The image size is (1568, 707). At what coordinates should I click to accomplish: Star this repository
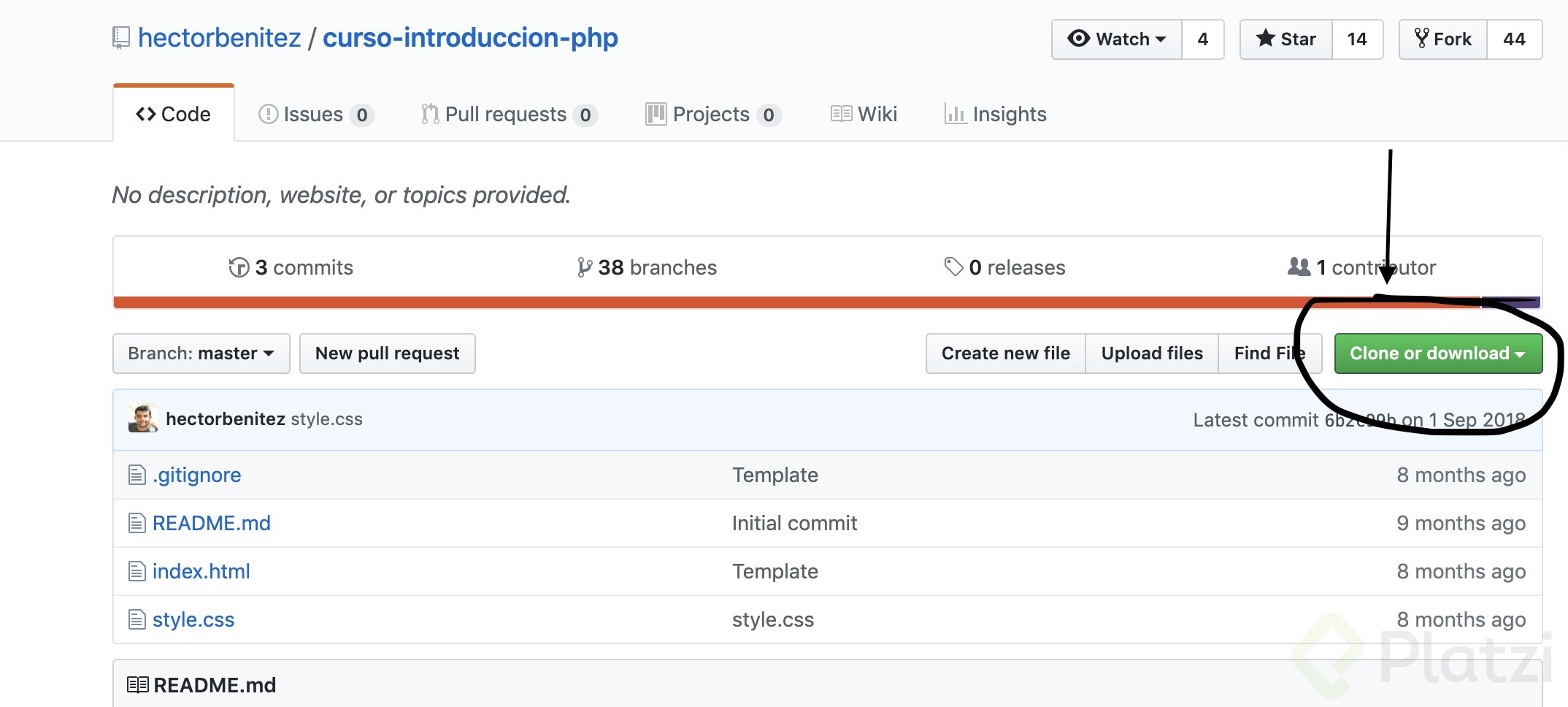tap(1286, 39)
